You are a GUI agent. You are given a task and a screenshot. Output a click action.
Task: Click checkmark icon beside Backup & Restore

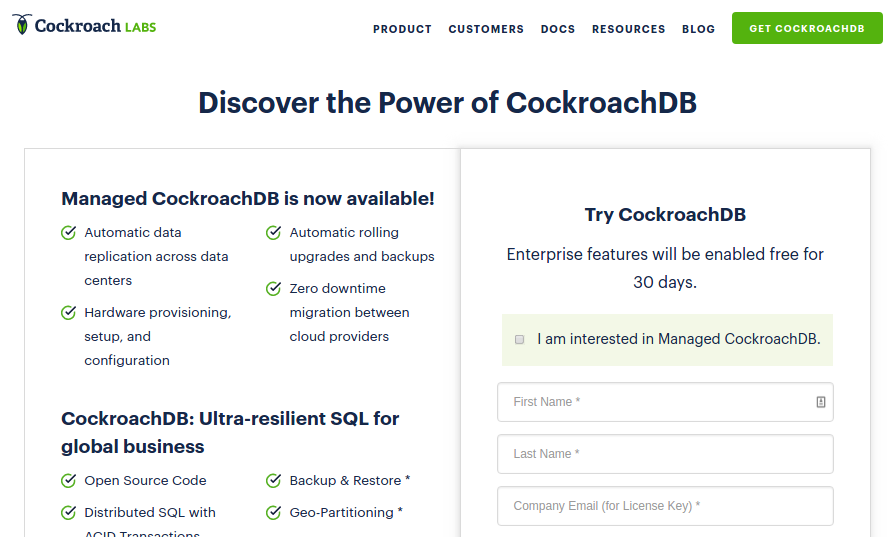273,481
